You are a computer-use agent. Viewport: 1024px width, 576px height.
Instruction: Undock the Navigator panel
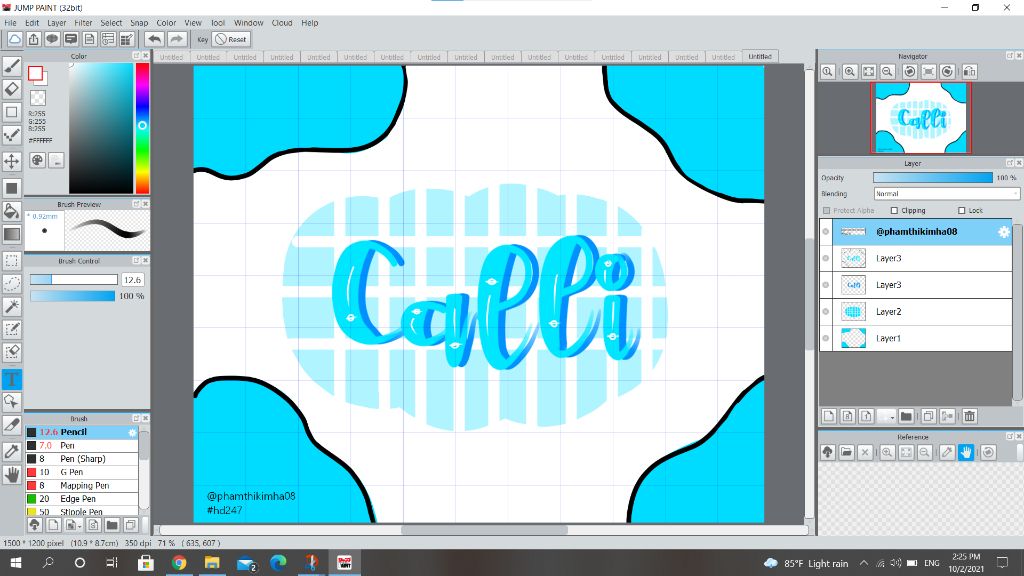(x=1010, y=56)
